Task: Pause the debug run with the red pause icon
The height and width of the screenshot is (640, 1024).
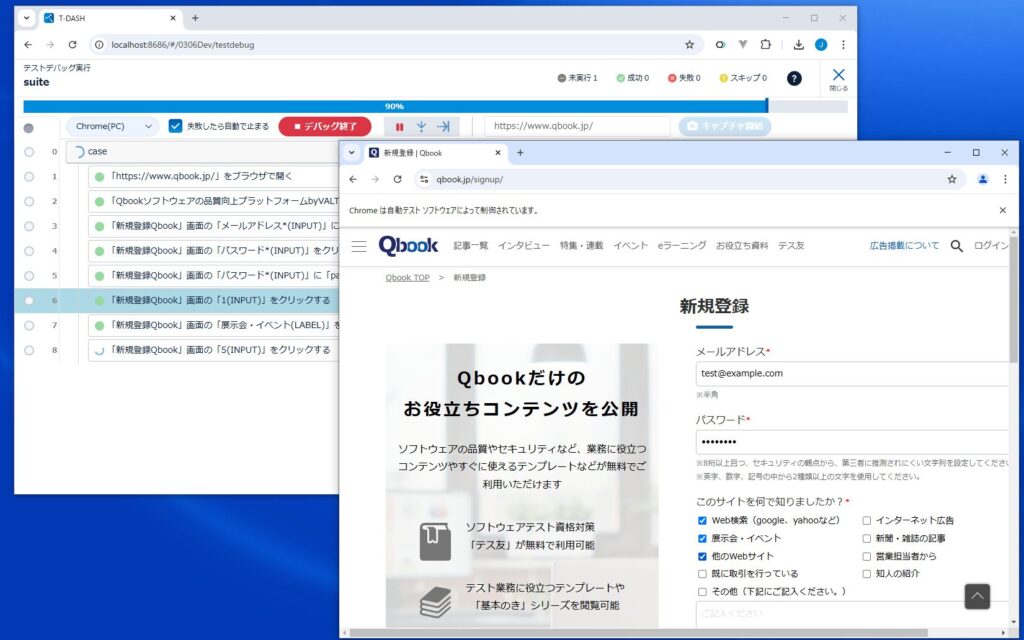Action: click(400, 127)
